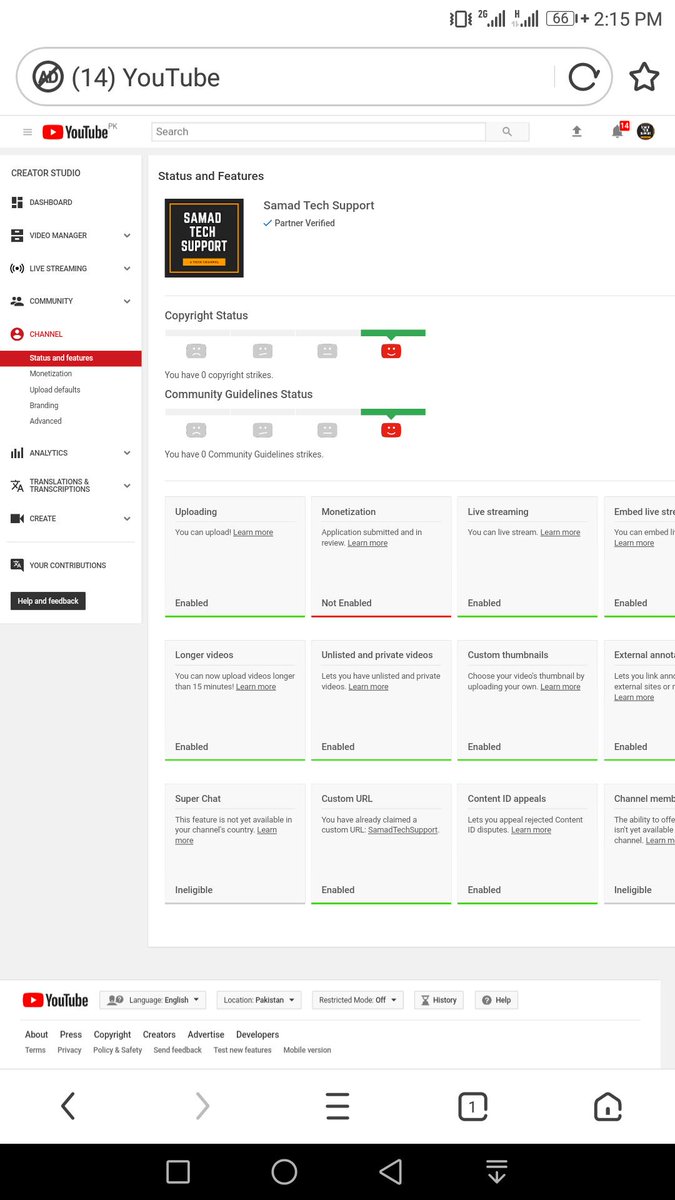
Task: Click Learn more in Uploading card
Action: coord(253,533)
